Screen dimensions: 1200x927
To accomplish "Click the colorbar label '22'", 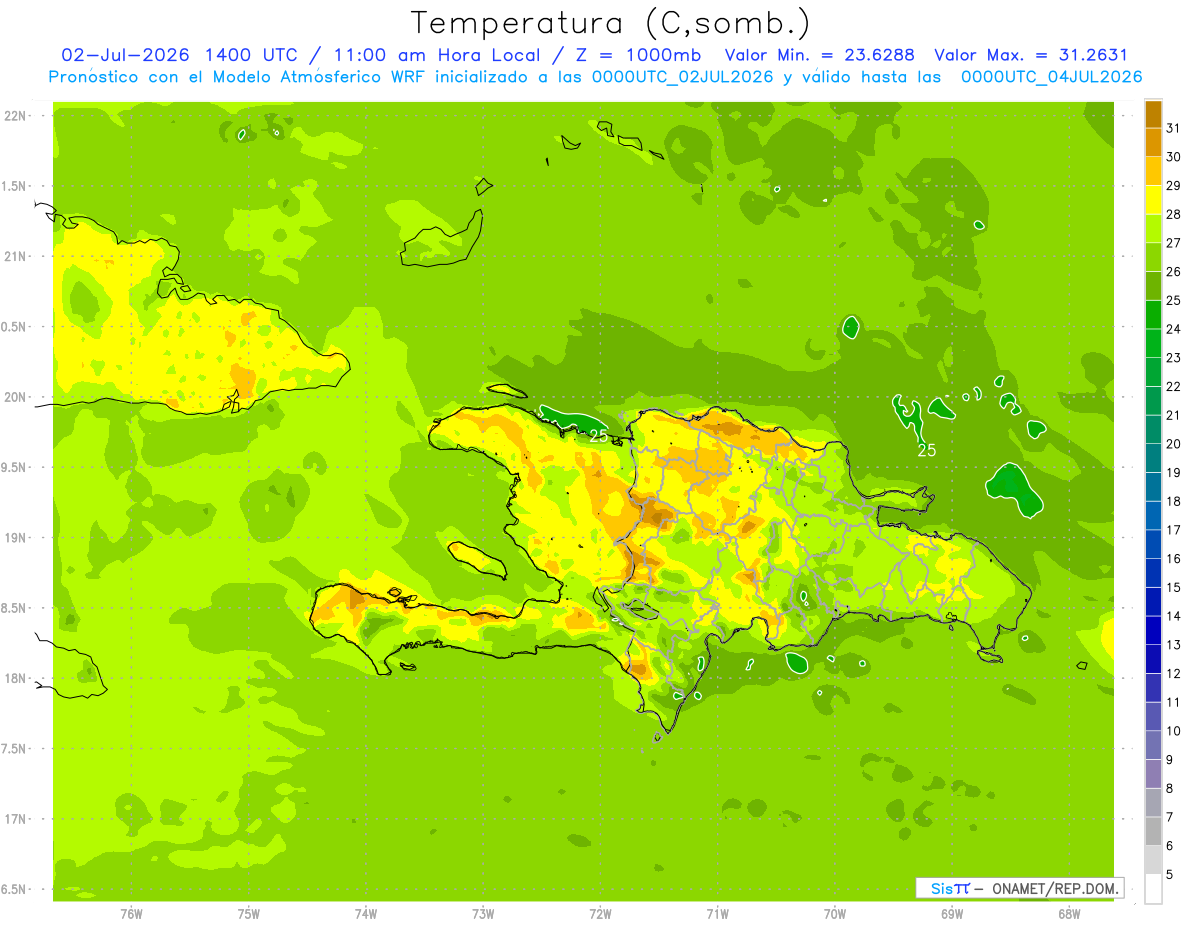I will (1174, 387).
